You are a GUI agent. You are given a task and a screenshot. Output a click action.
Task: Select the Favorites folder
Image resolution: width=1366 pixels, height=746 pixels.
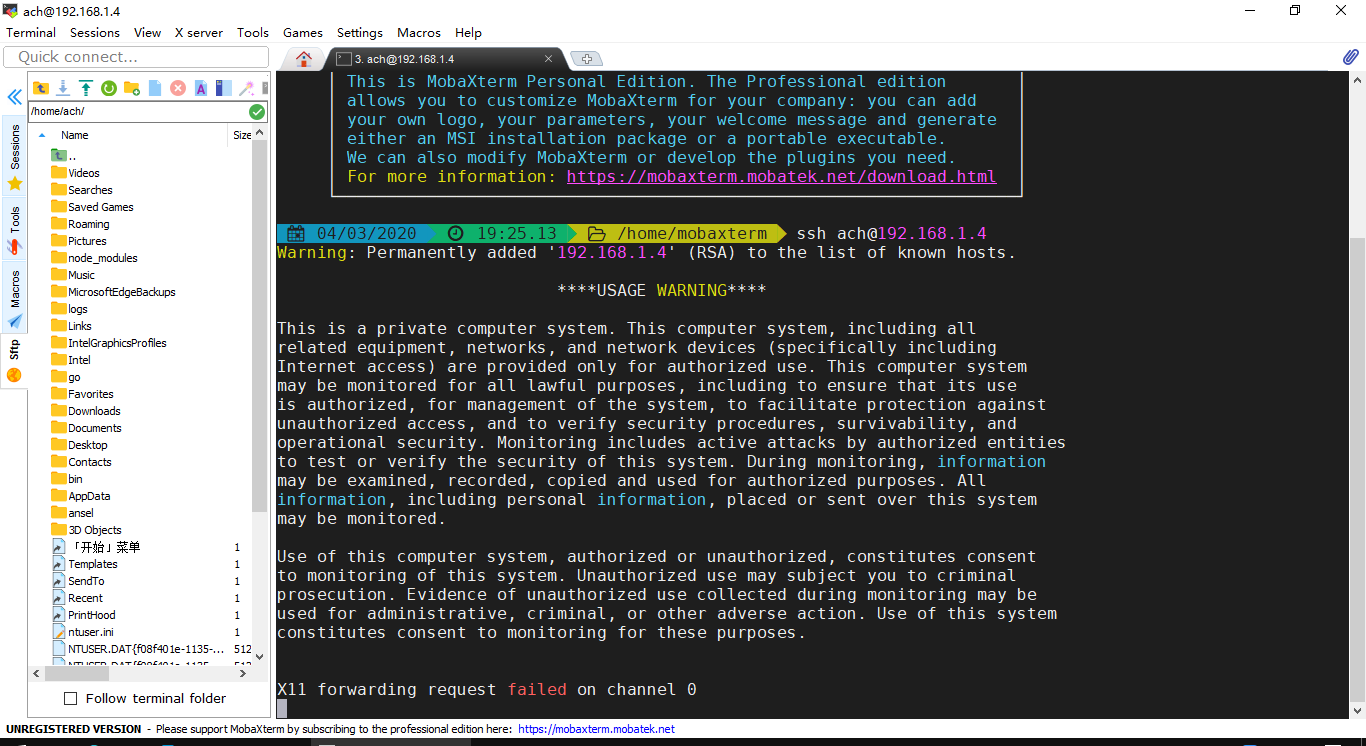[x=83, y=394]
